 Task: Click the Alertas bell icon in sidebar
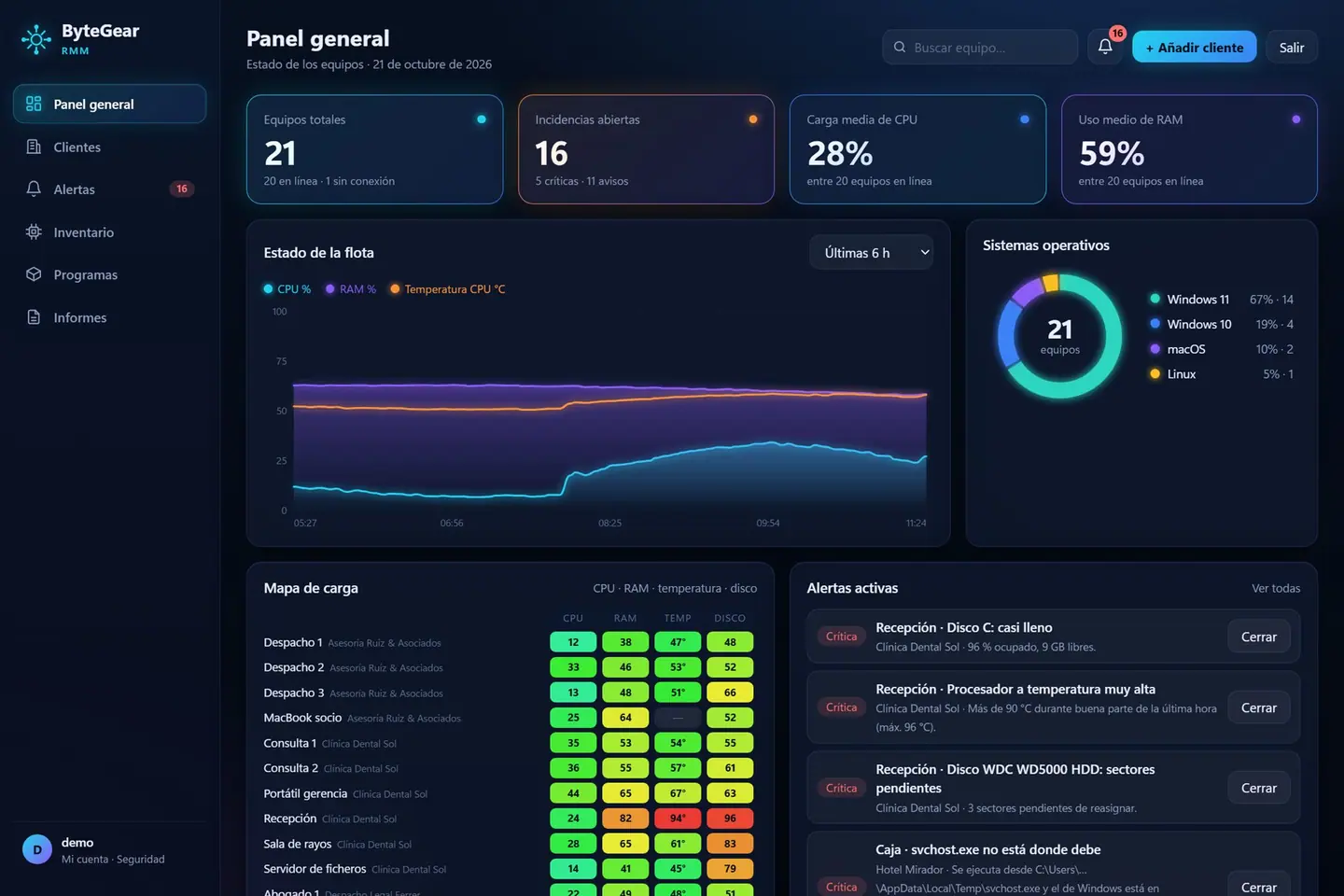(34, 189)
